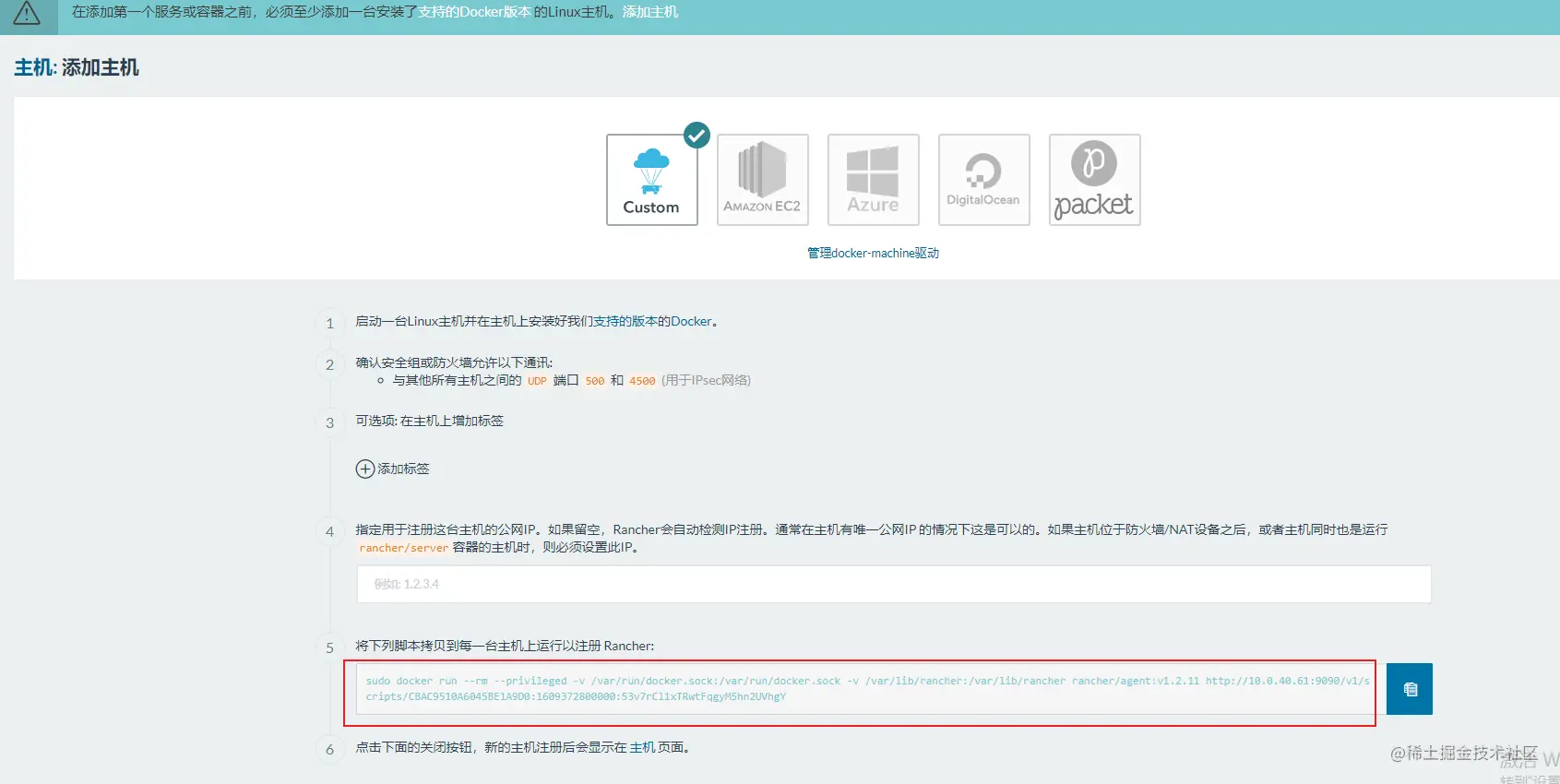The height and width of the screenshot is (784, 1560).
Task: Select the Custom host driver
Action: 651,180
